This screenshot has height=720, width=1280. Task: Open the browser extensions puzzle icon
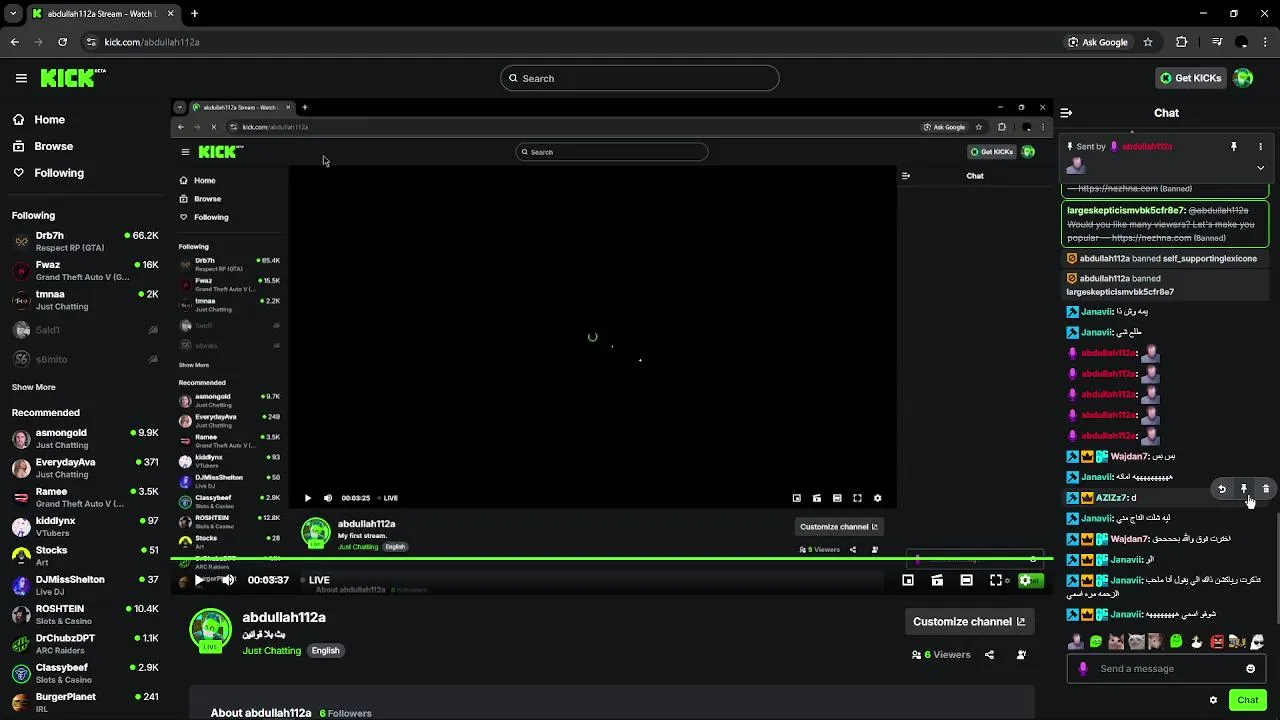pyautogui.click(x=1181, y=42)
